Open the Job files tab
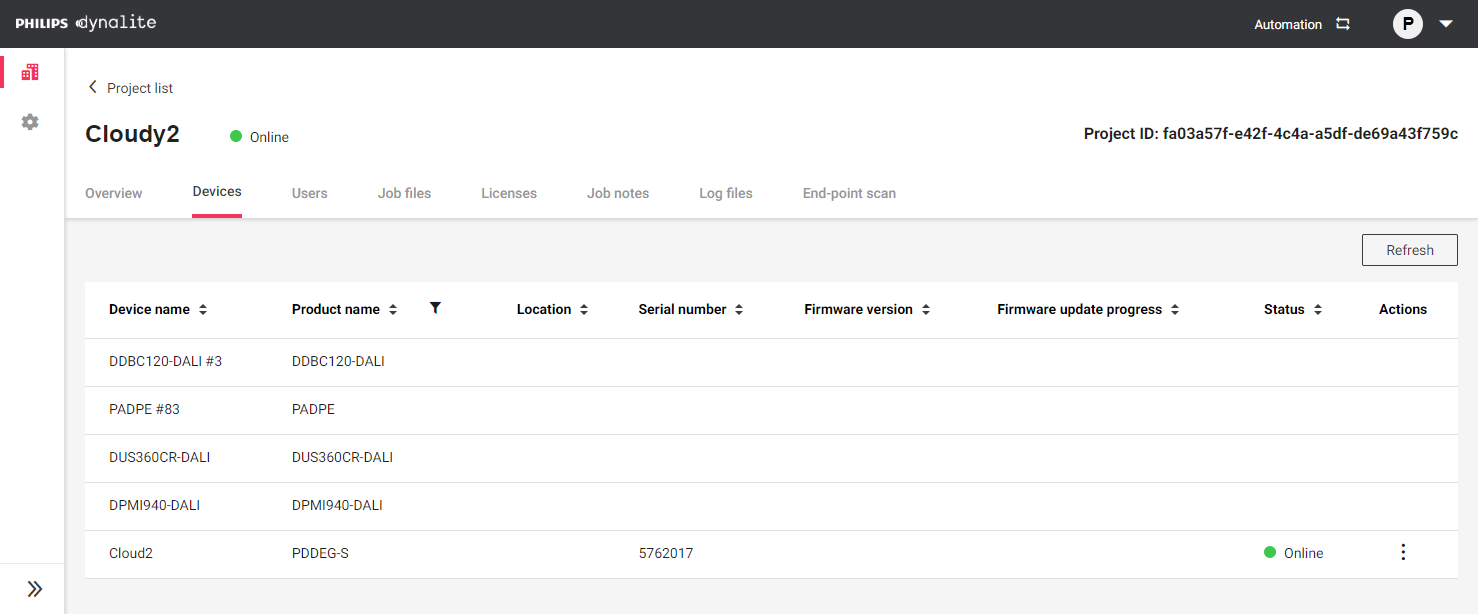Viewport: 1478px width, 614px height. pos(404,193)
